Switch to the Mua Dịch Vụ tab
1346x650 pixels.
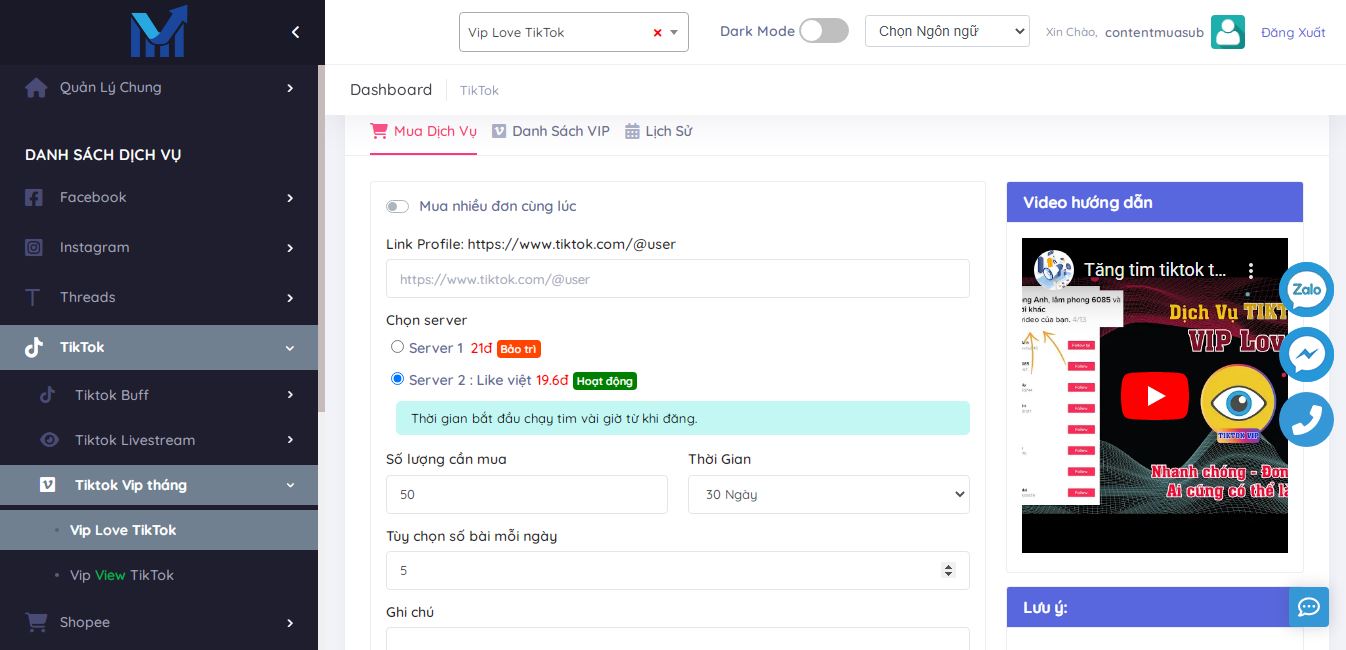[x=423, y=131]
